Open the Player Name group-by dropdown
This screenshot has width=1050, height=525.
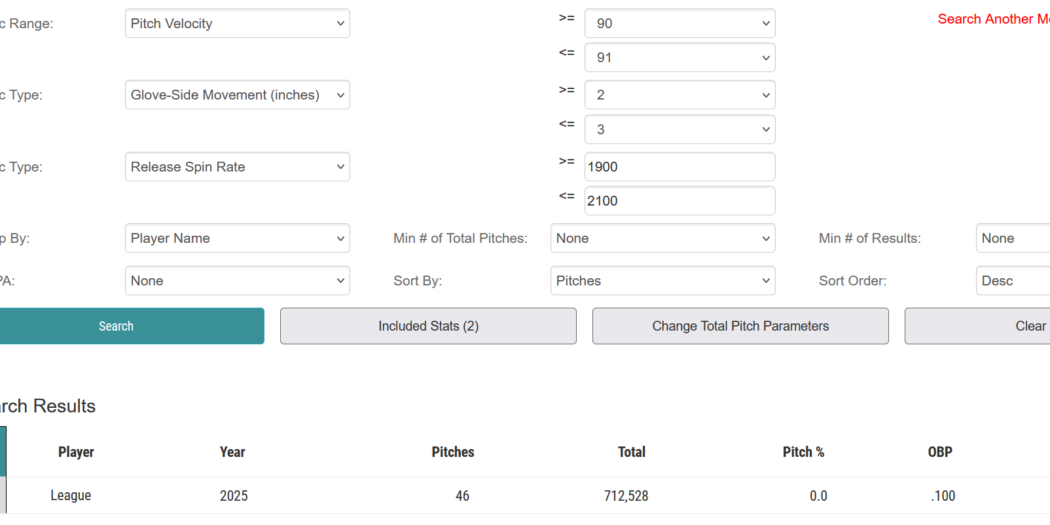click(x=238, y=239)
